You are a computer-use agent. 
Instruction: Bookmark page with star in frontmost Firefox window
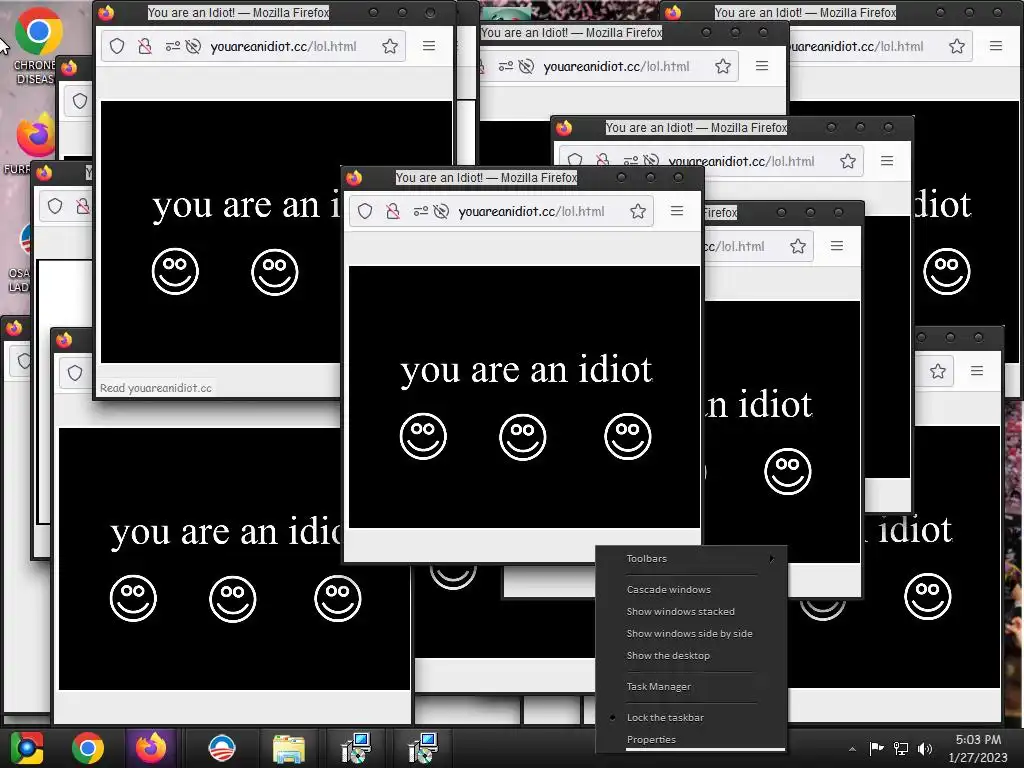[638, 211]
